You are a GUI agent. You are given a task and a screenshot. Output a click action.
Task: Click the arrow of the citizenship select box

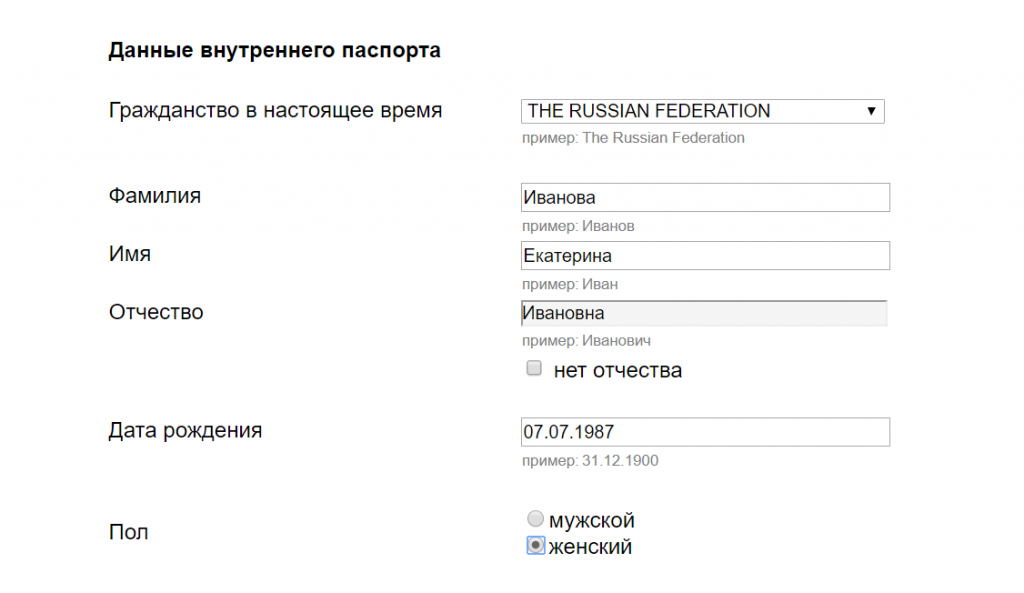pyautogui.click(x=871, y=111)
